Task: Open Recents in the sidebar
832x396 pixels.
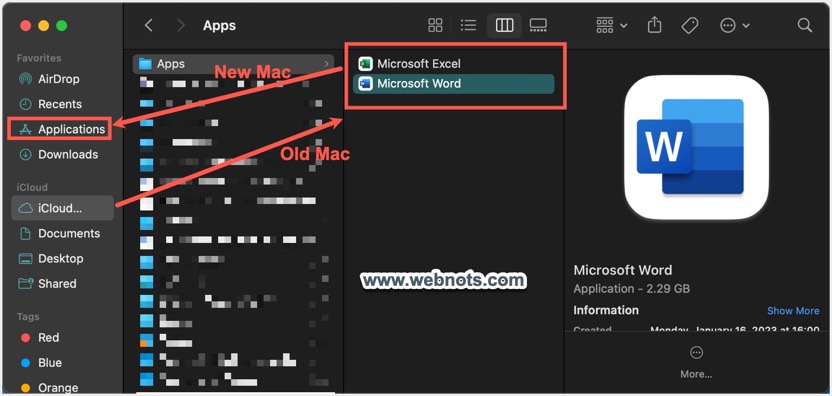Action: (x=50, y=104)
